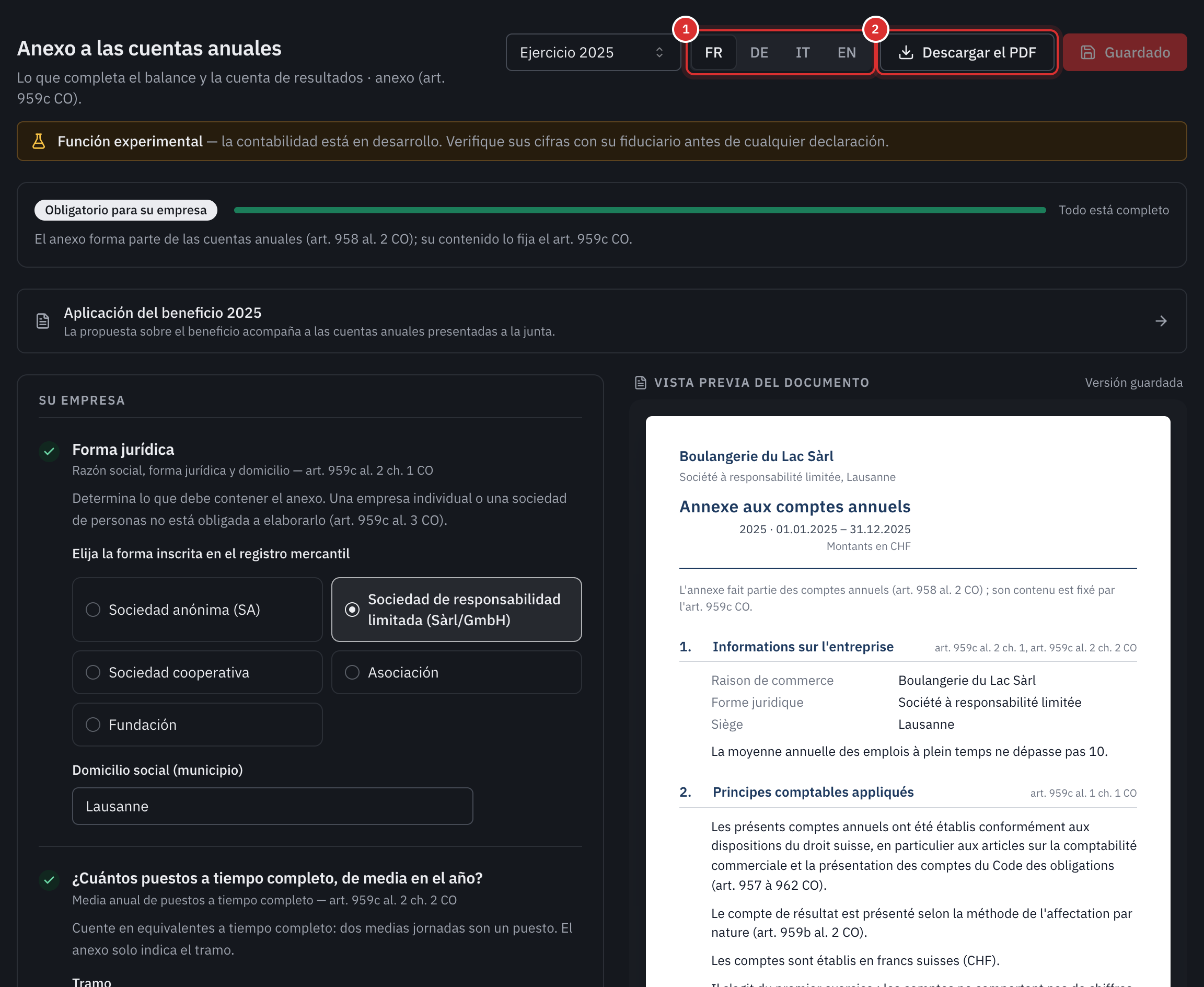
Task: Click the green completion progress bar
Action: pyautogui.click(x=640, y=210)
